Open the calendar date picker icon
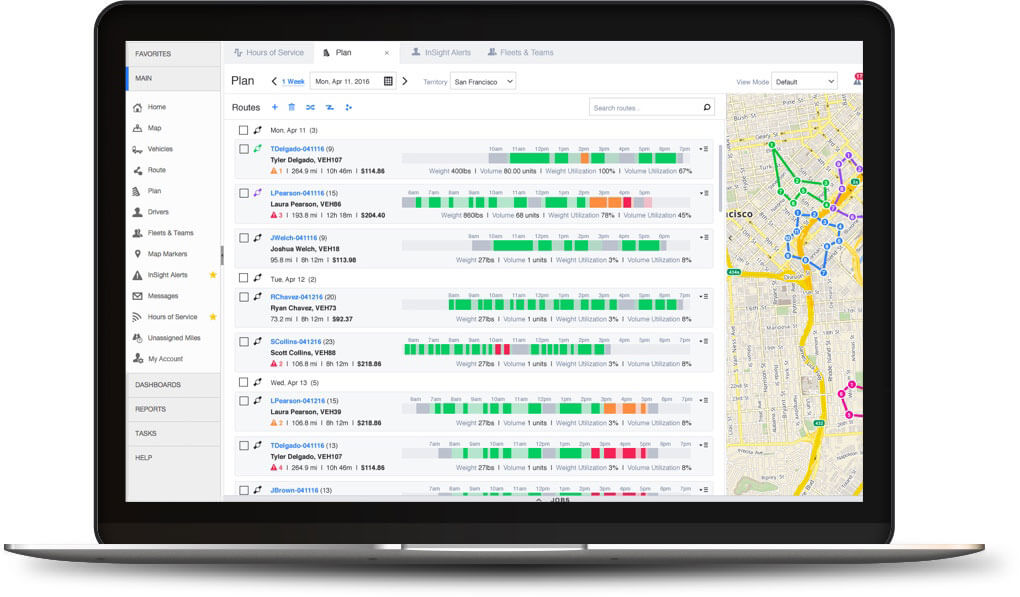Viewport: 1020px width, 597px height. pos(388,81)
